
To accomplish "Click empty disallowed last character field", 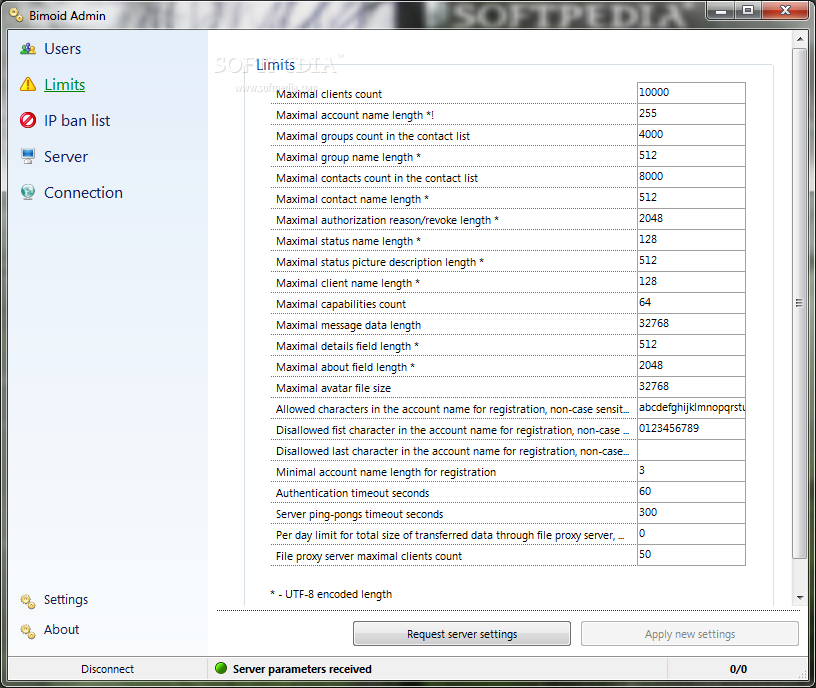I will point(691,450).
